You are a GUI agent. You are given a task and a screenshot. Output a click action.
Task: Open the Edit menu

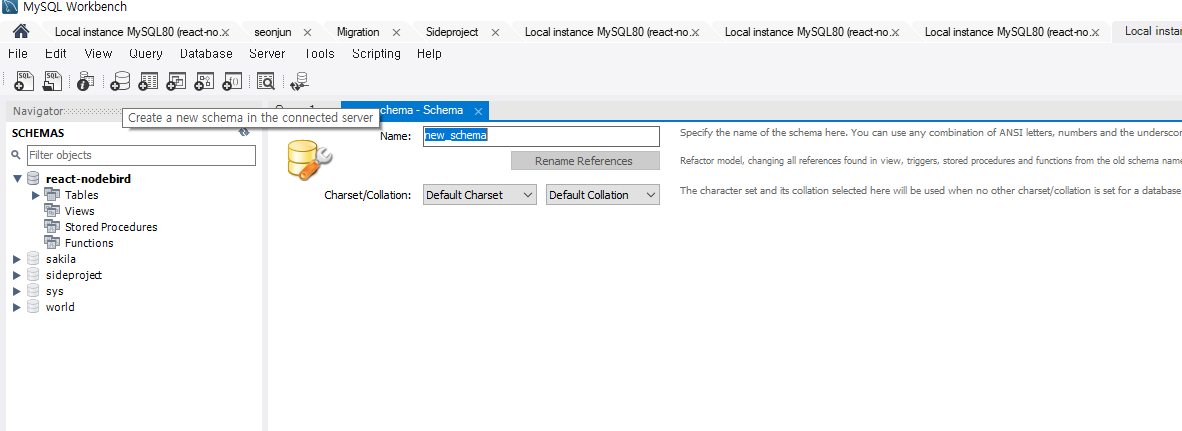click(55, 53)
